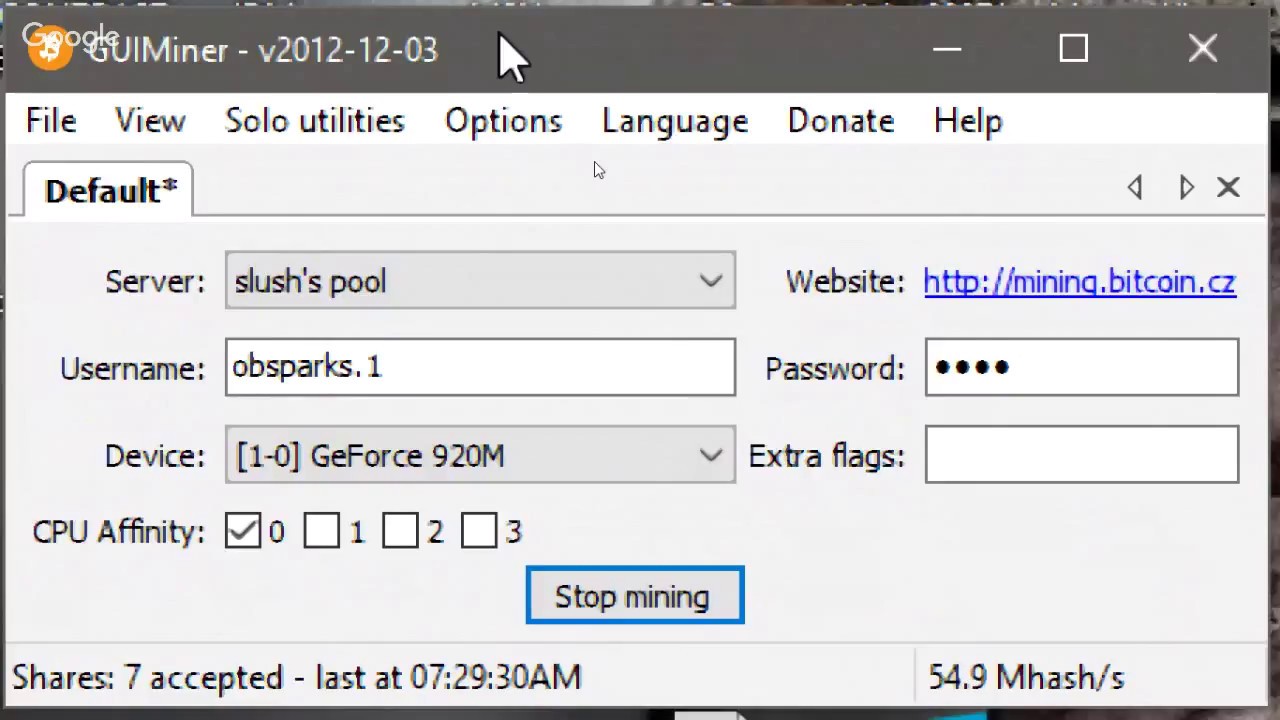1280x720 pixels.
Task: Open the Solo utilities menu
Action: [315, 121]
